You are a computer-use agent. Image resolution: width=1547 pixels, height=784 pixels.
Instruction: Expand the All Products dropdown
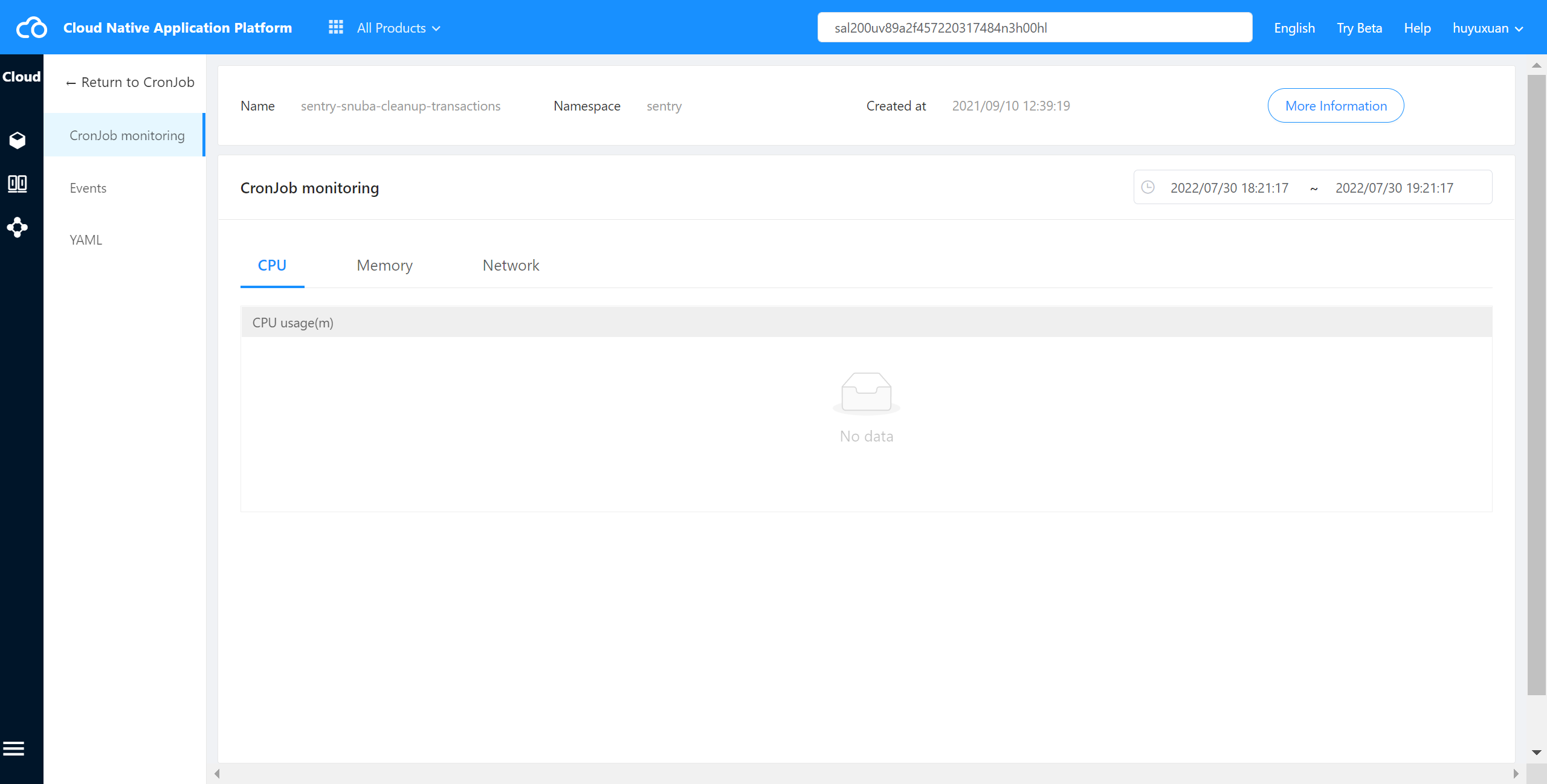point(399,28)
